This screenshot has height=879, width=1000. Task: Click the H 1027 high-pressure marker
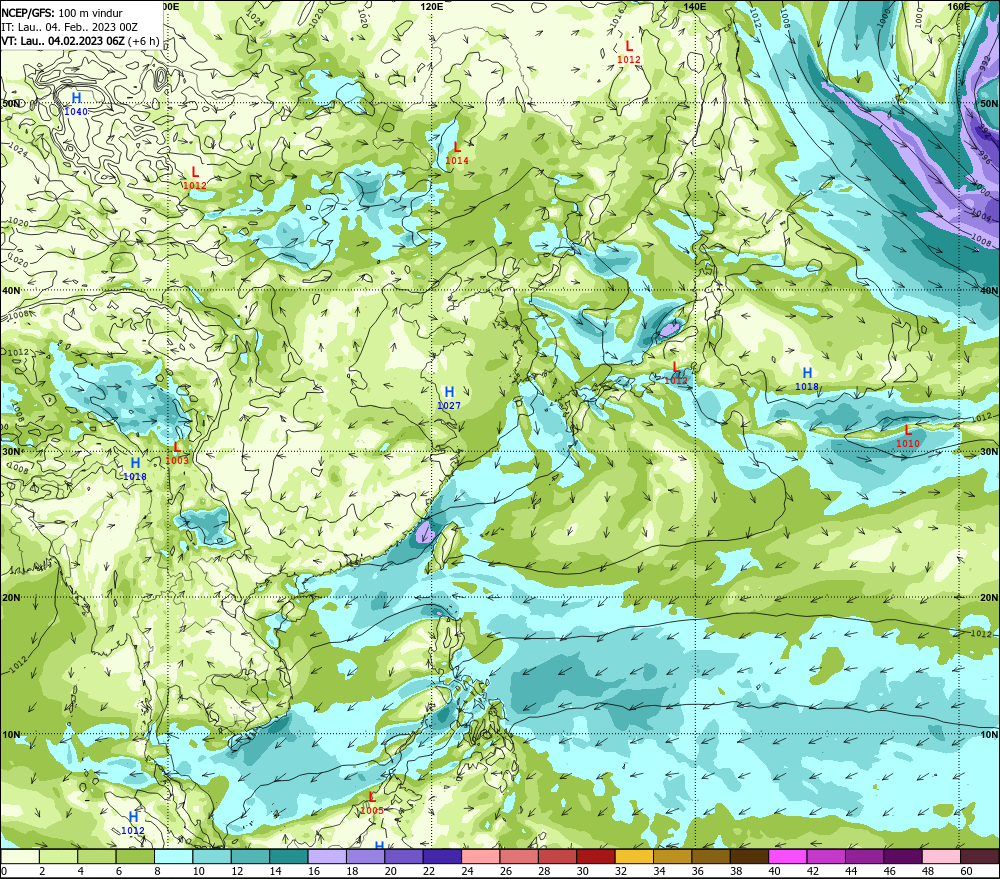coord(449,398)
